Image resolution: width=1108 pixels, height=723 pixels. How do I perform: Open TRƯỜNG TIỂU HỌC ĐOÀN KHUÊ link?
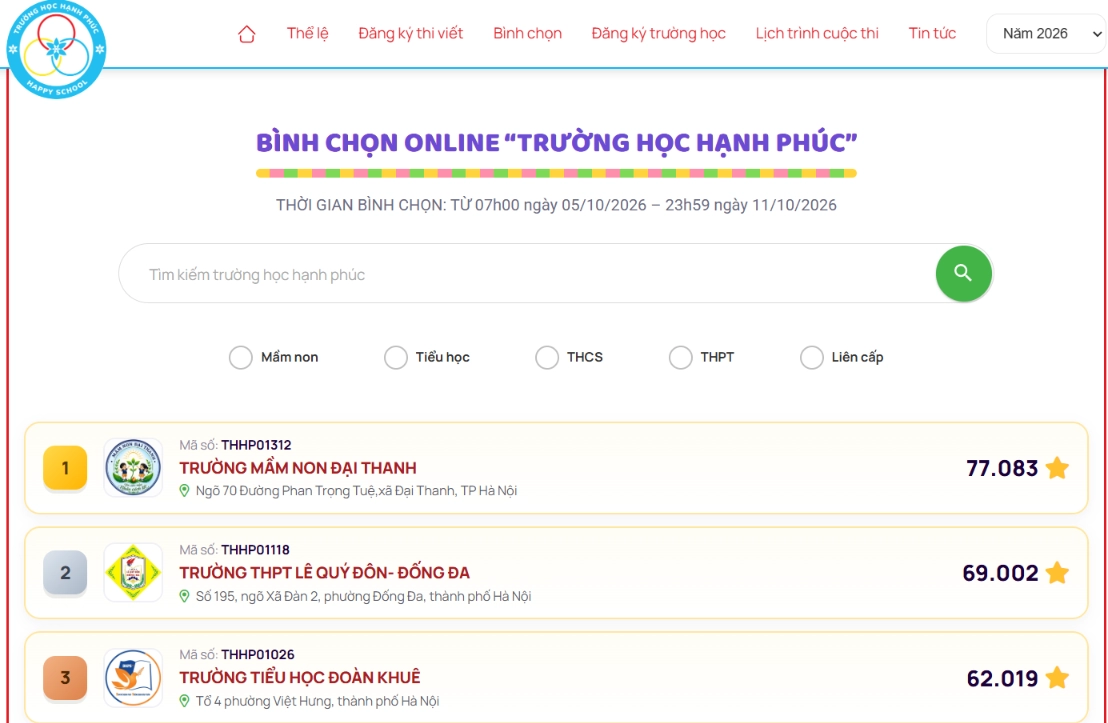tap(300, 677)
